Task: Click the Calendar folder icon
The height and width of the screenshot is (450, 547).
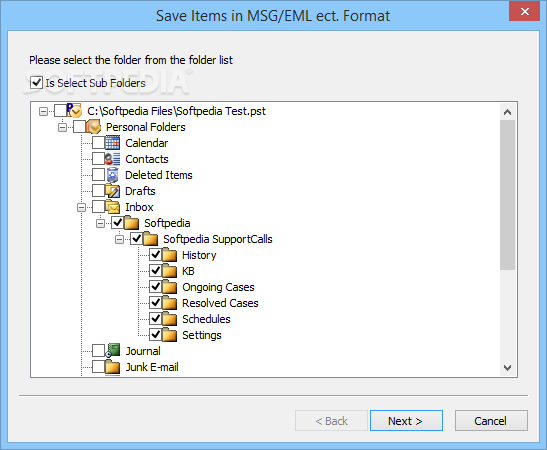Action: [x=112, y=143]
